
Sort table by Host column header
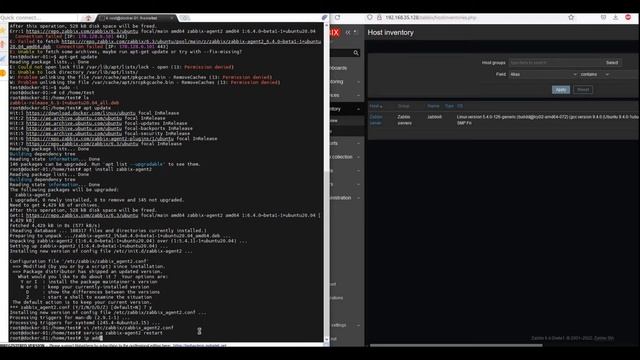(376, 106)
